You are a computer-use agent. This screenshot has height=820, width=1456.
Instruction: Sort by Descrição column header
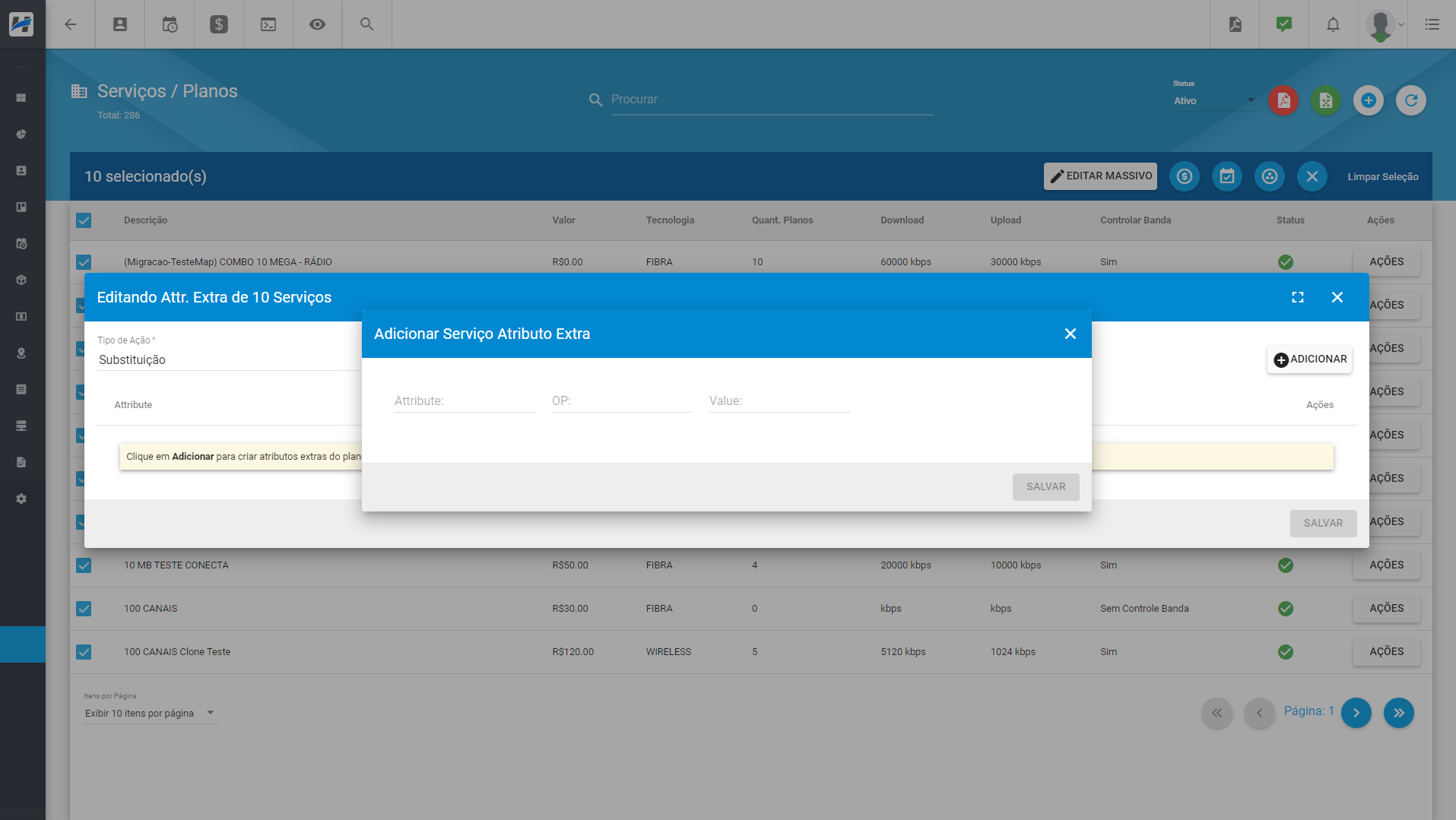145,220
